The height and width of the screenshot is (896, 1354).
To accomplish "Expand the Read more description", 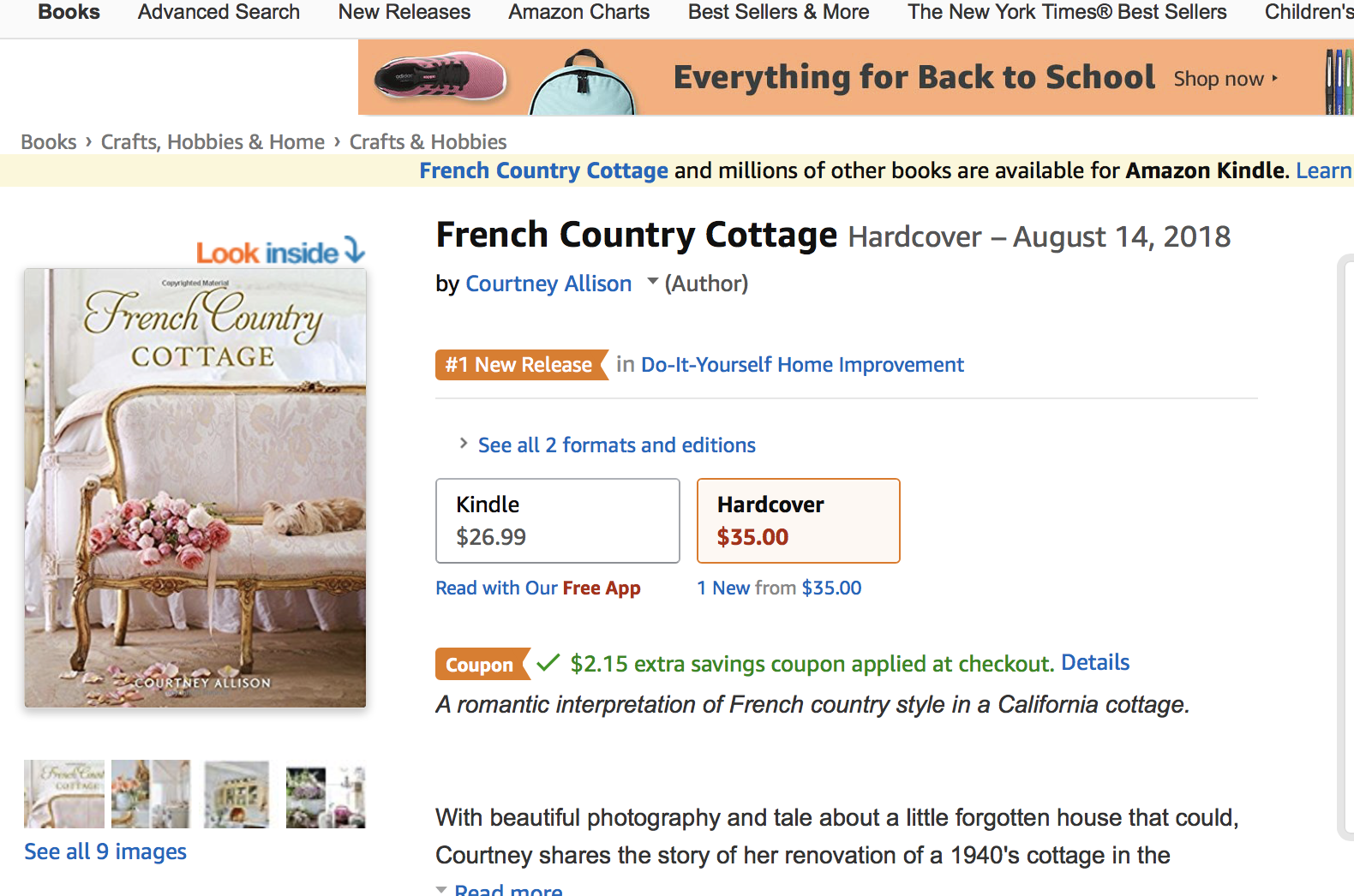I will pos(507,890).
